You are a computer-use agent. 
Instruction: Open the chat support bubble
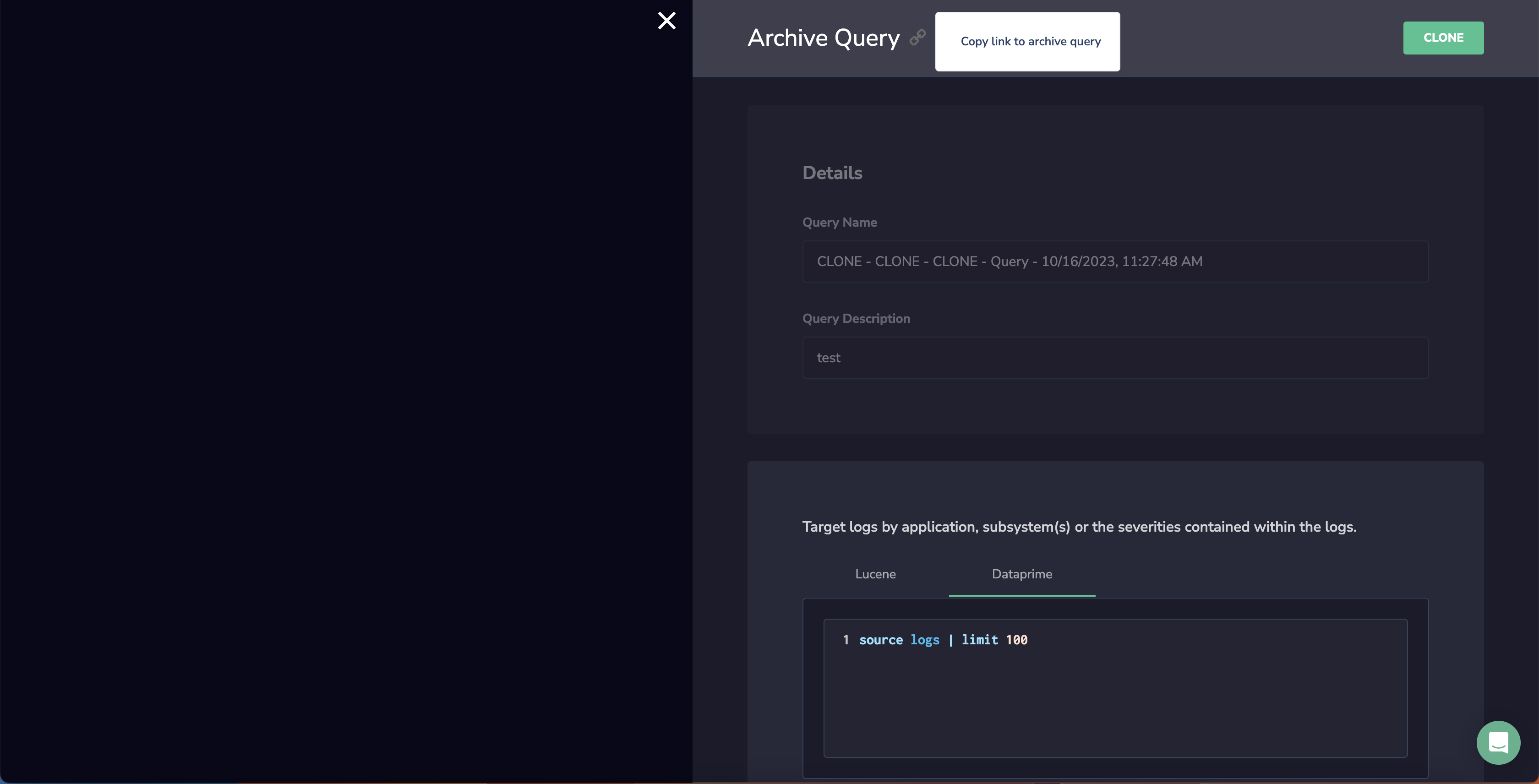(x=1498, y=742)
